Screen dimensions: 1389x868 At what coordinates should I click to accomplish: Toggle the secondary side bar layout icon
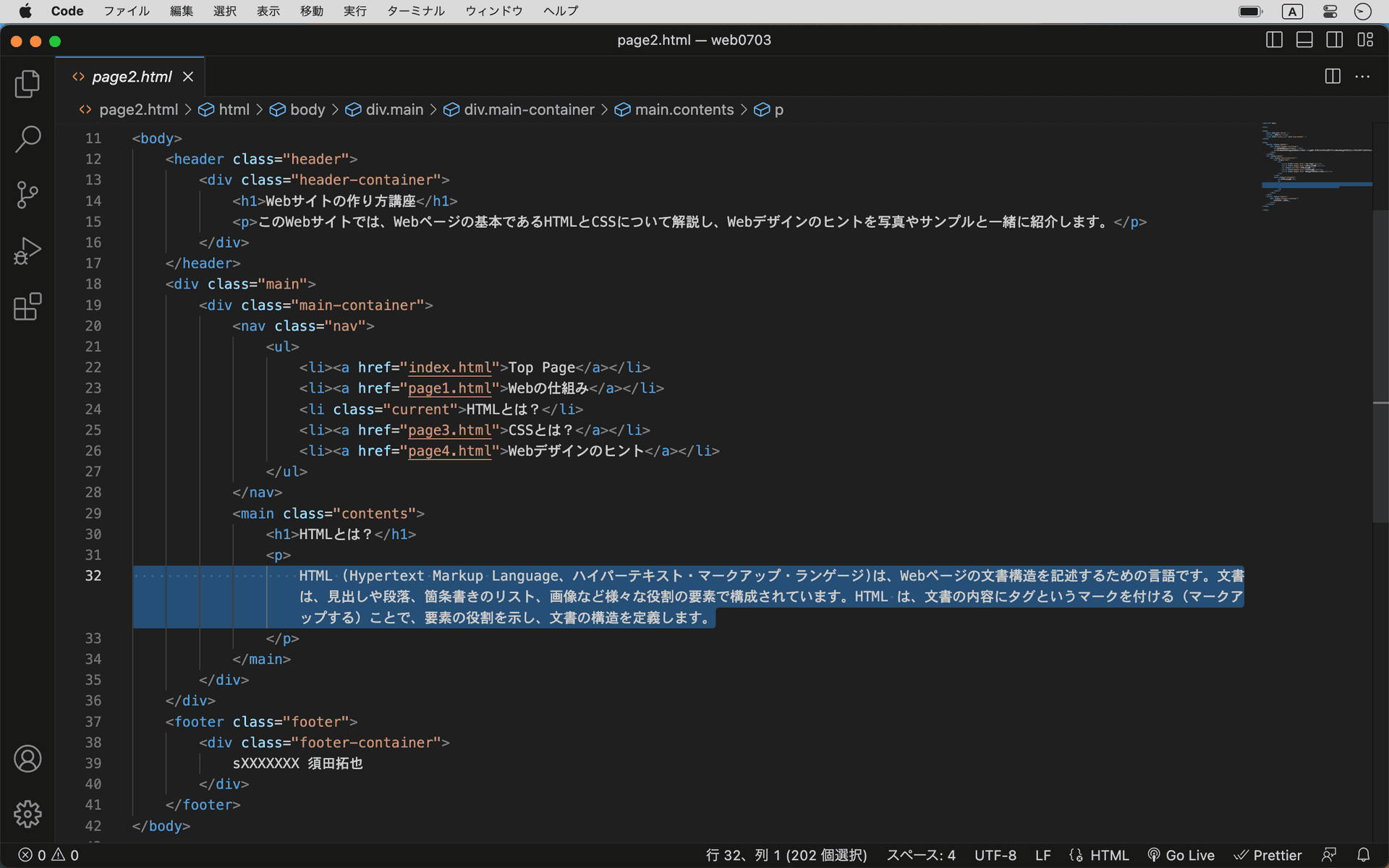point(1335,40)
